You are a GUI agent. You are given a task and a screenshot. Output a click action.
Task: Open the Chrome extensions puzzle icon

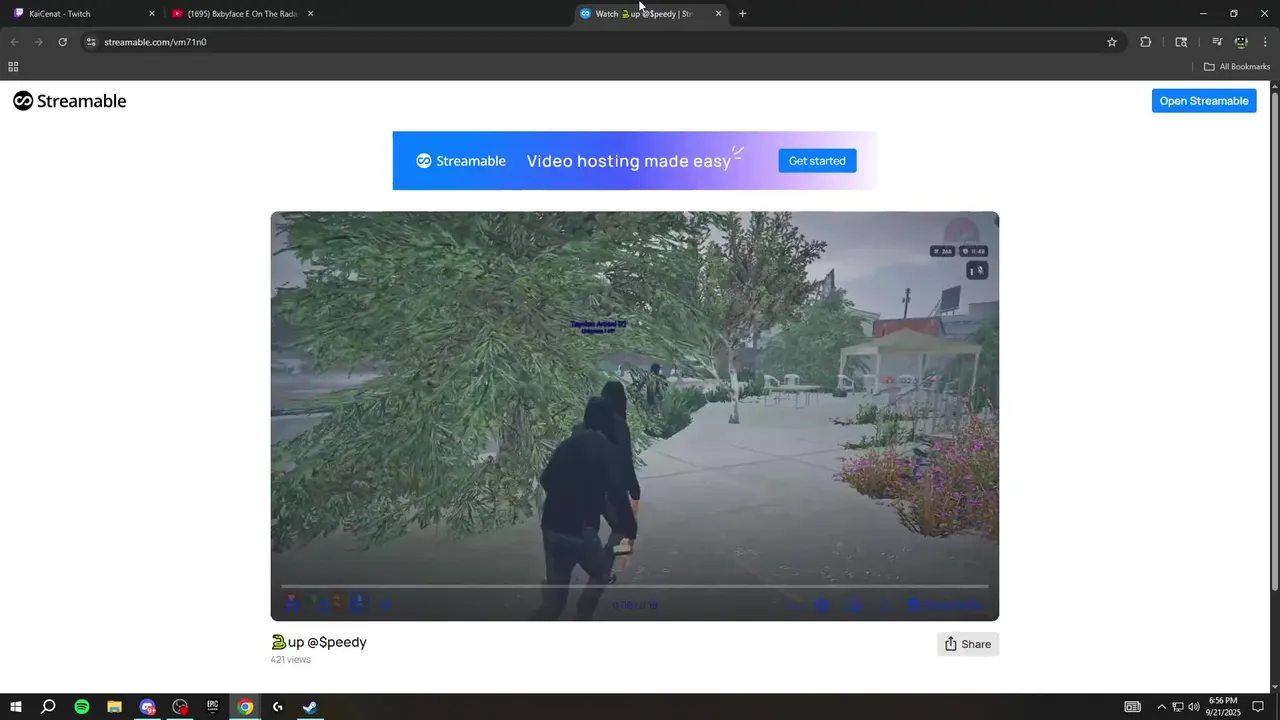pyautogui.click(x=1146, y=42)
